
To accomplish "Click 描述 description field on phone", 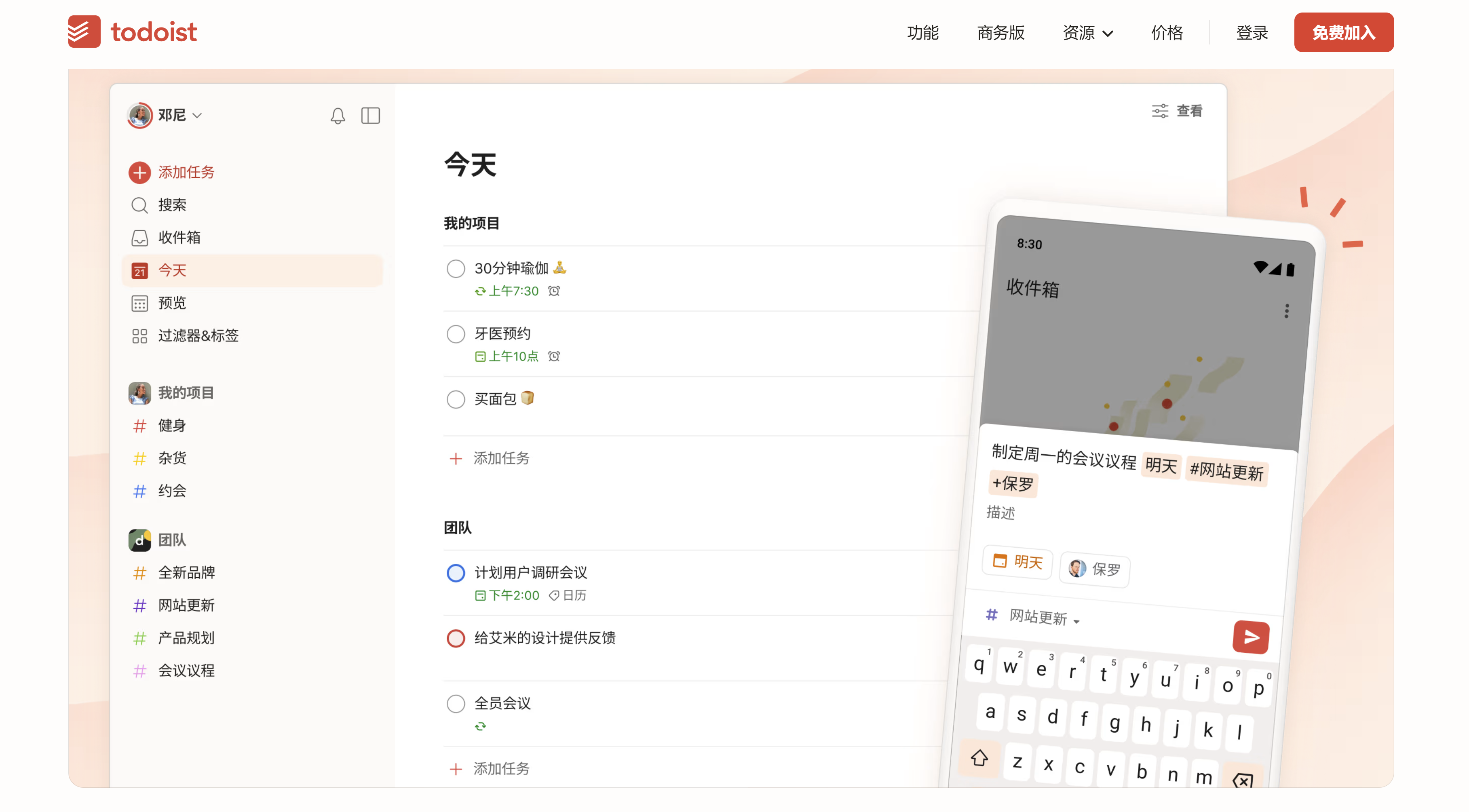I will [1001, 512].
